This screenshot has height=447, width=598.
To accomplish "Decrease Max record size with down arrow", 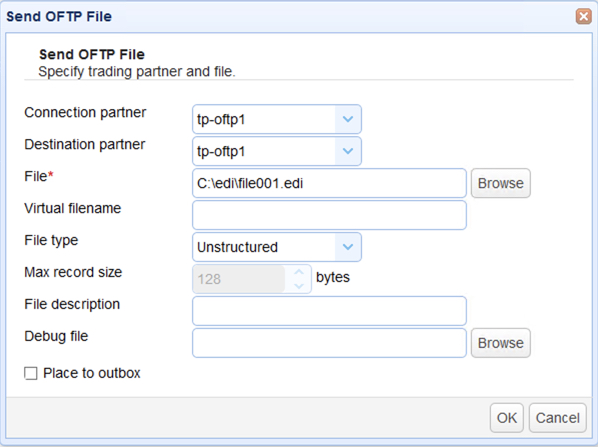I will tap(299, 286).
